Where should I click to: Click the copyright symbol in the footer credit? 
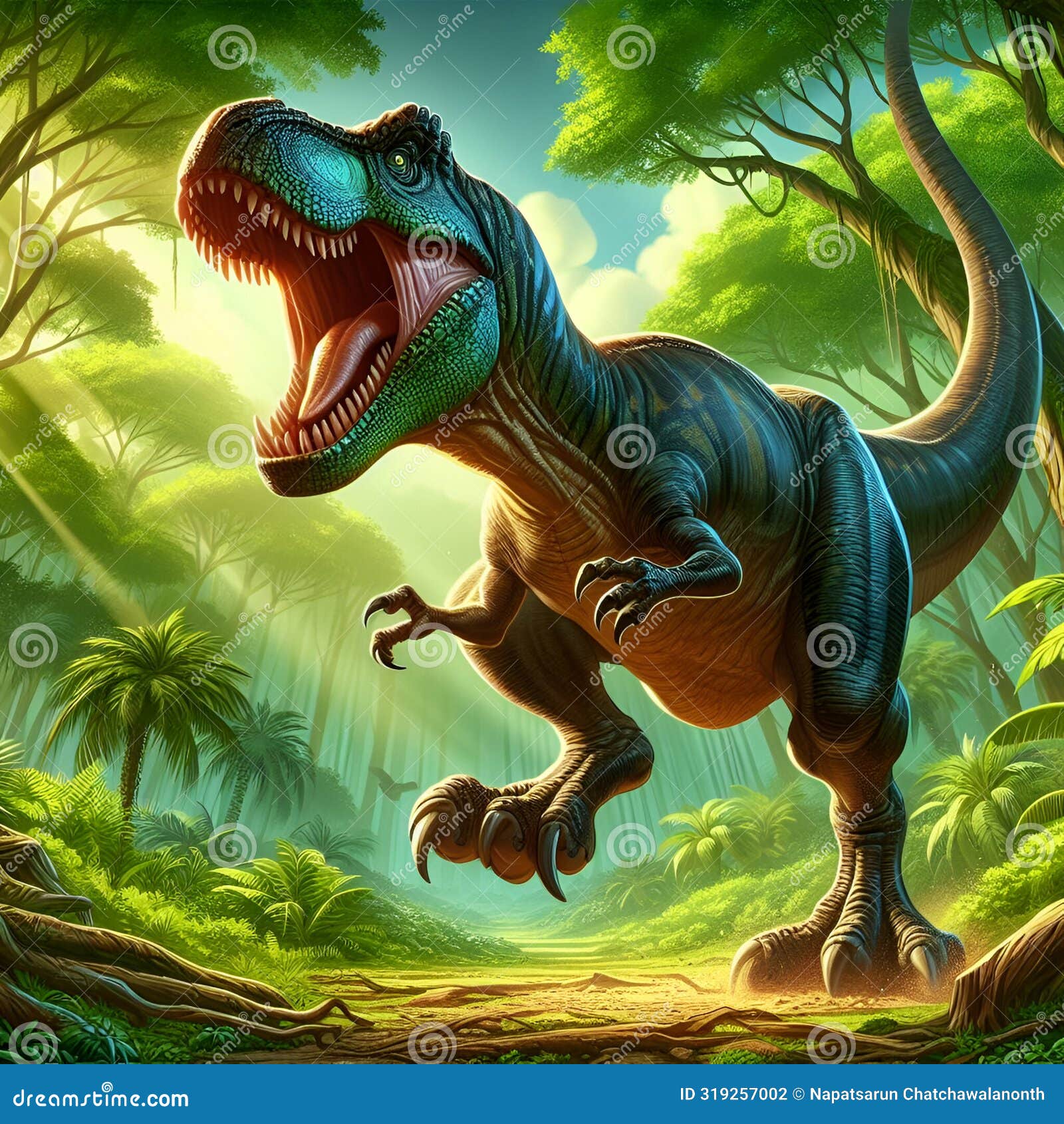796,1094
